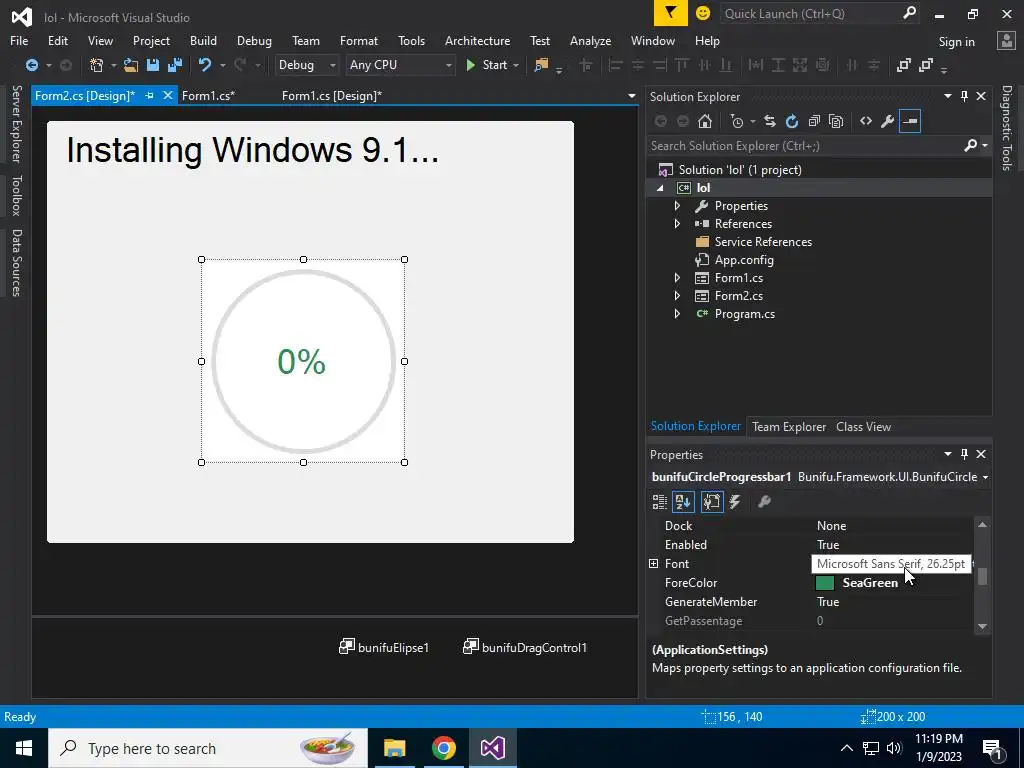Select the circular progress bar control showing 0%
The image size is (1024, 768).
(303, 361)
